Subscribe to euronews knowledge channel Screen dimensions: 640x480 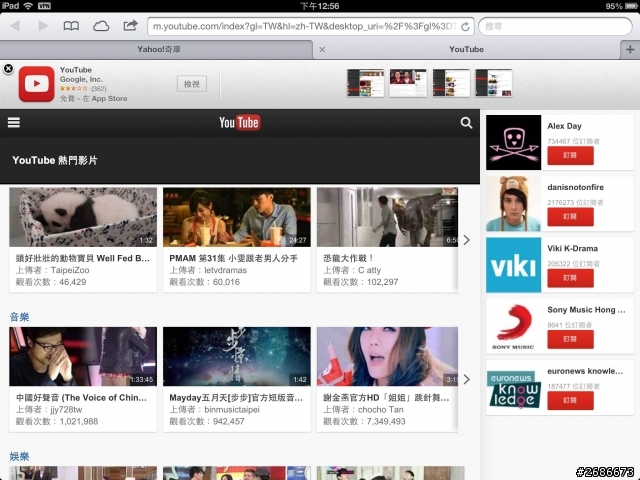pos(570,400)
